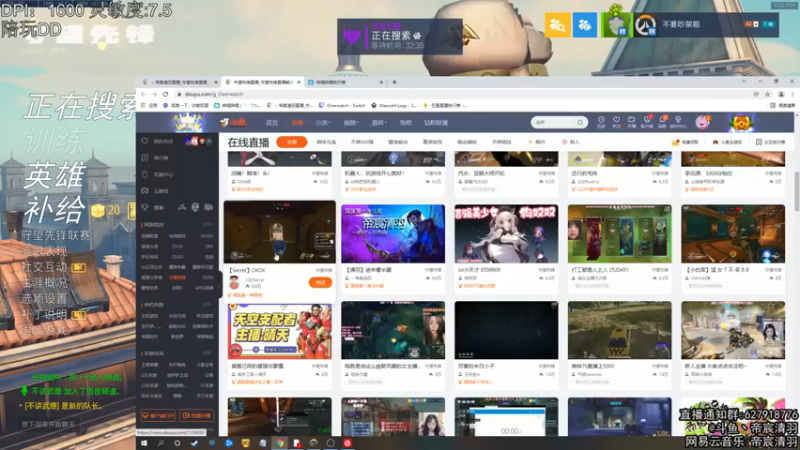Reload the douyu.com page
This screenshot has height=450, width=800.
point(165,94)
